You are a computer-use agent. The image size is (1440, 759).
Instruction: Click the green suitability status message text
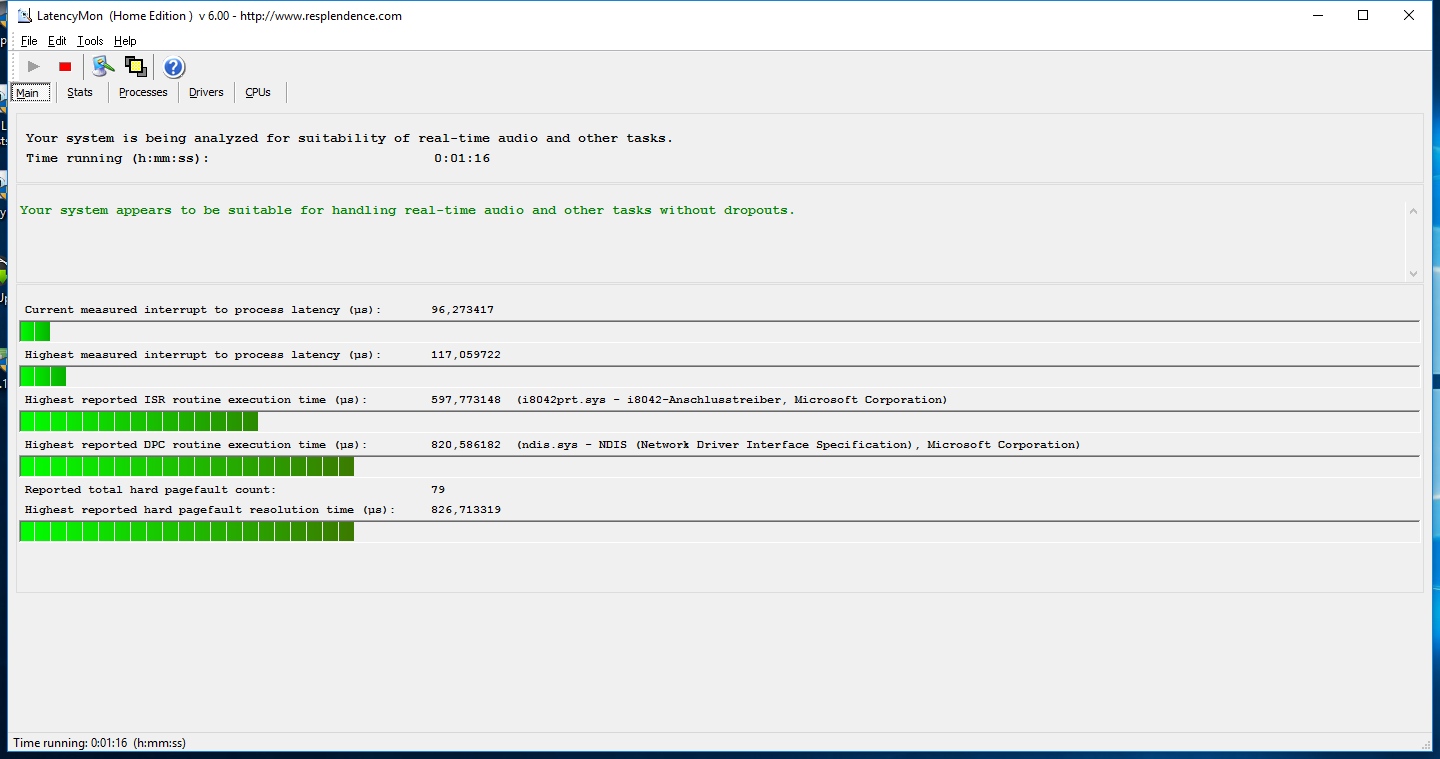click(x=407, y=211)
